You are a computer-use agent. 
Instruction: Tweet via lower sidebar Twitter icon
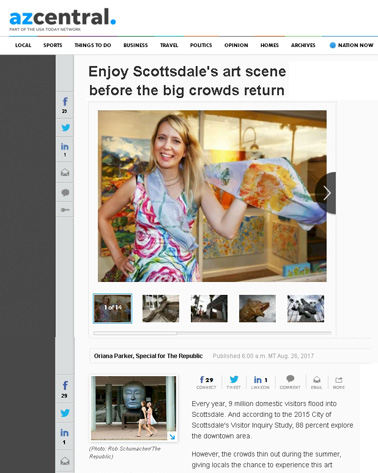[x=65, y=413]
